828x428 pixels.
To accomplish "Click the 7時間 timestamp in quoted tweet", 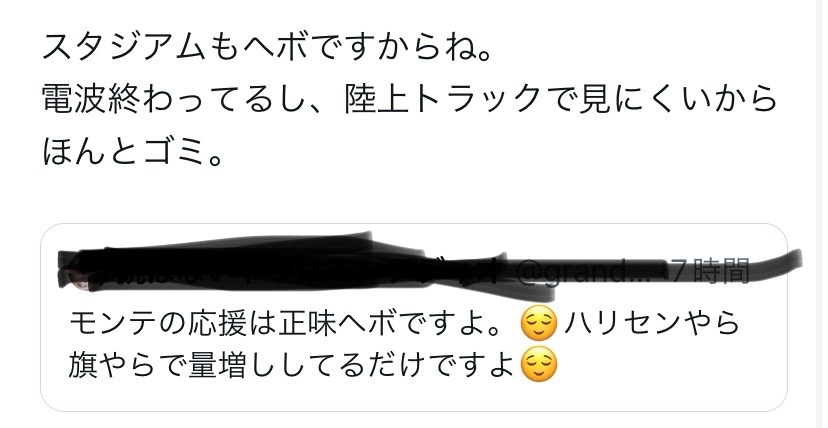I will pos(710,272).
